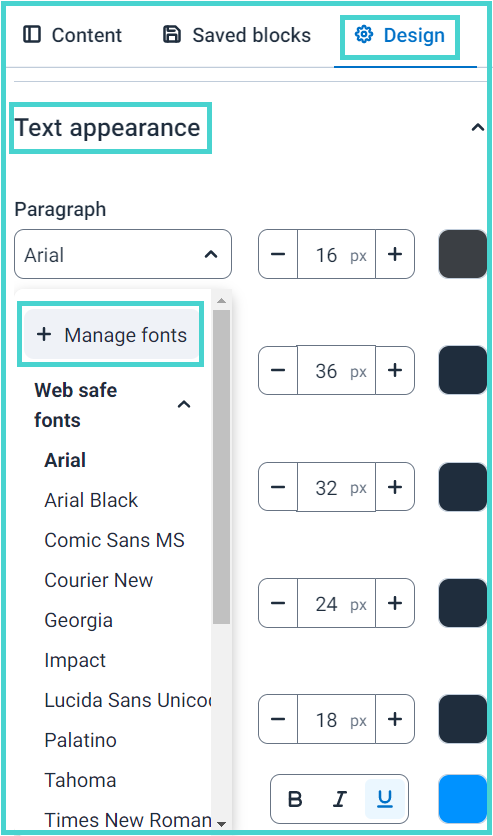
Task: Disable the underline formatting button
Action: (x=384, y=799)
